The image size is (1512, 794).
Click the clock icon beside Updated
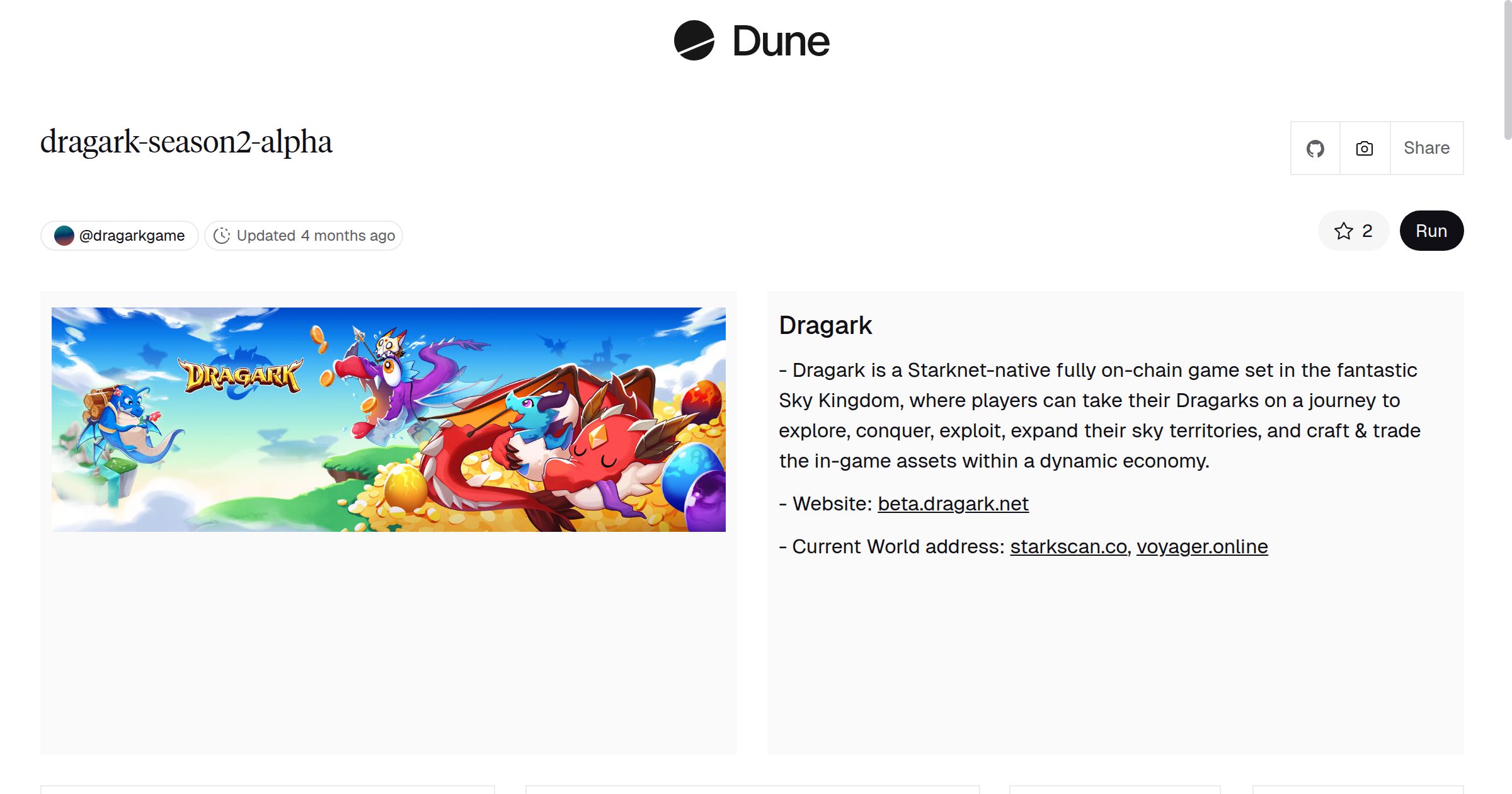(x=222, y=236)
